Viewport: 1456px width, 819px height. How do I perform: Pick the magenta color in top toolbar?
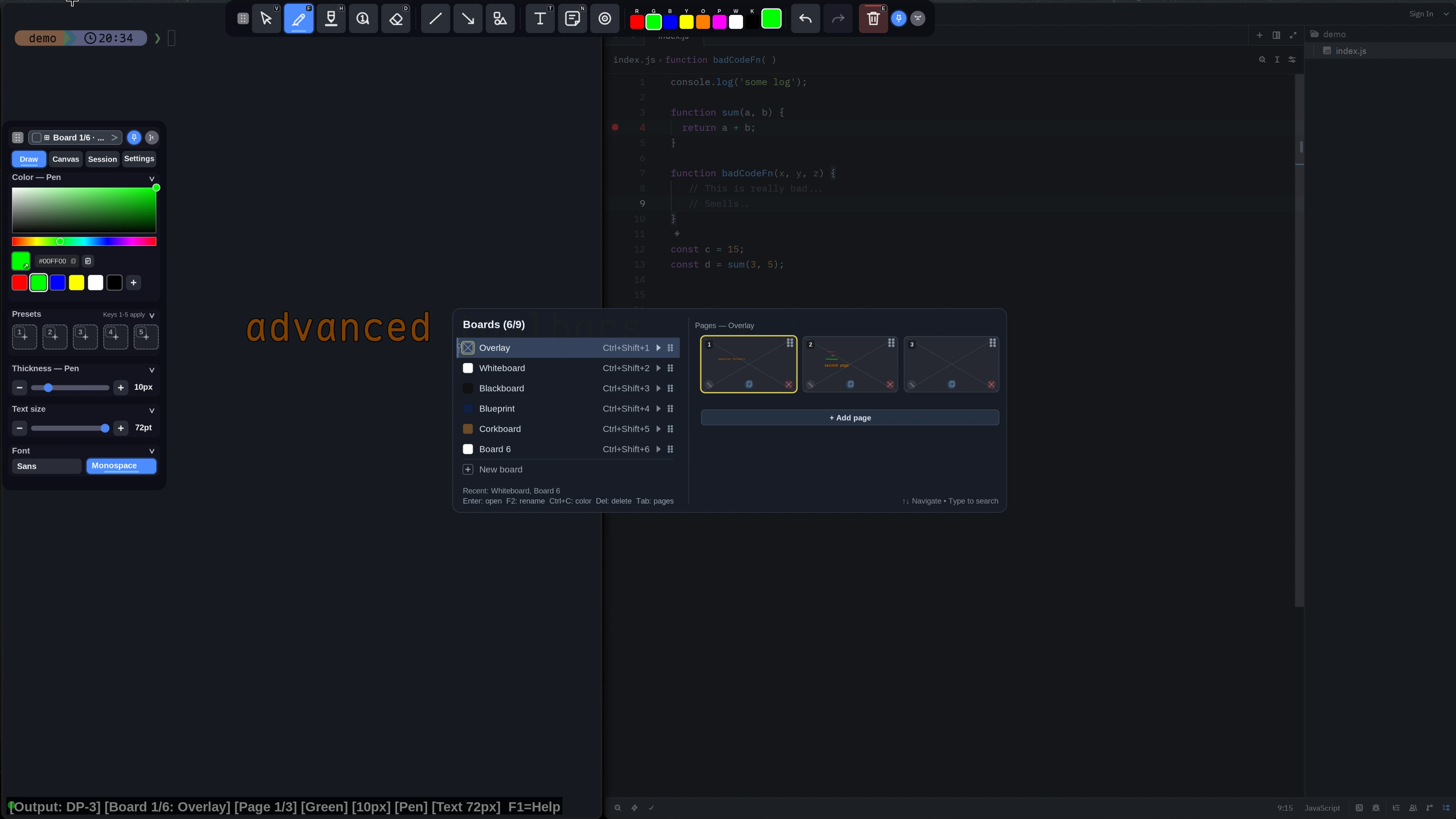(719, 22)
